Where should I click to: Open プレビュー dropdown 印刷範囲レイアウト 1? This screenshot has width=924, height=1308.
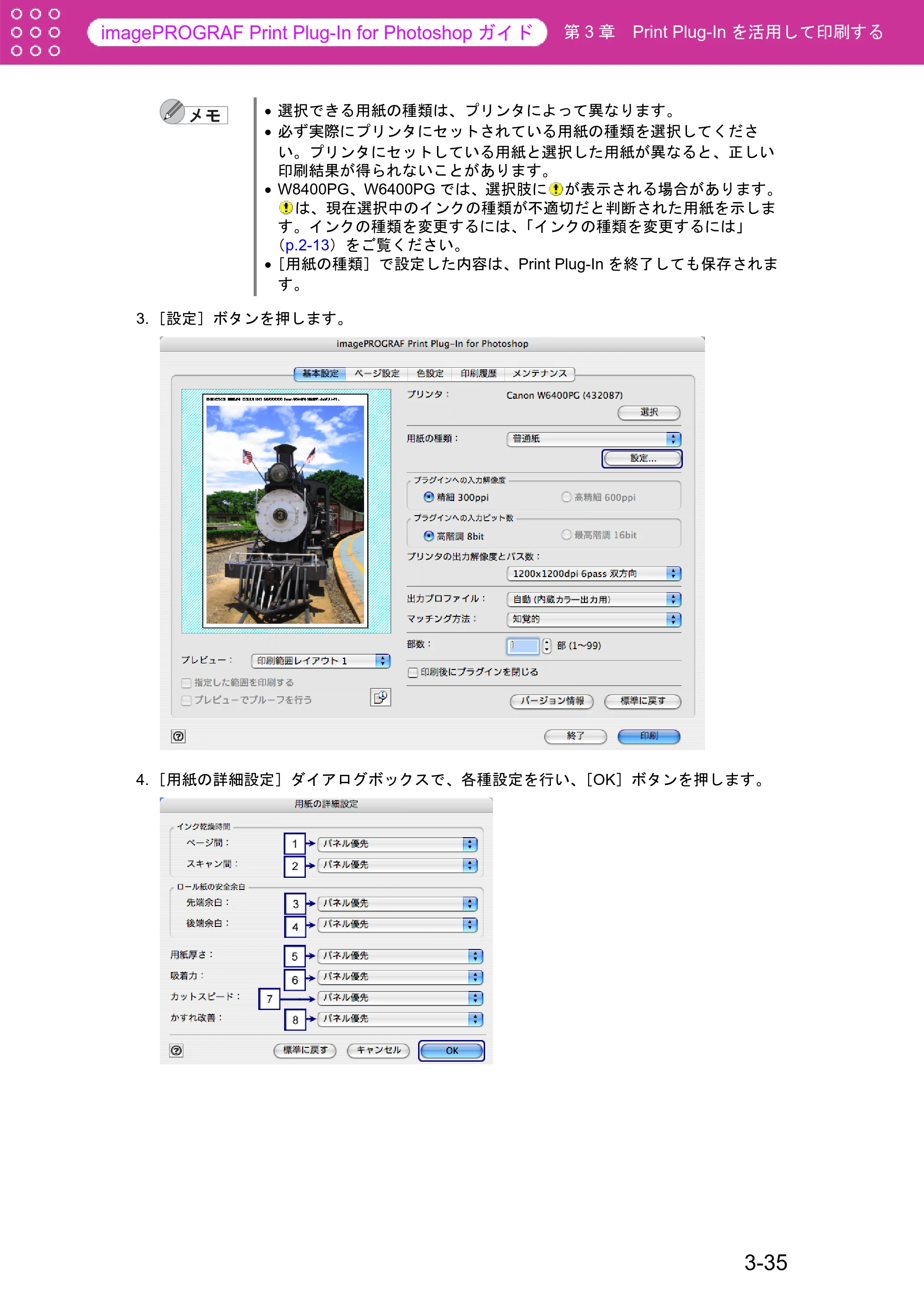point(321,661)
